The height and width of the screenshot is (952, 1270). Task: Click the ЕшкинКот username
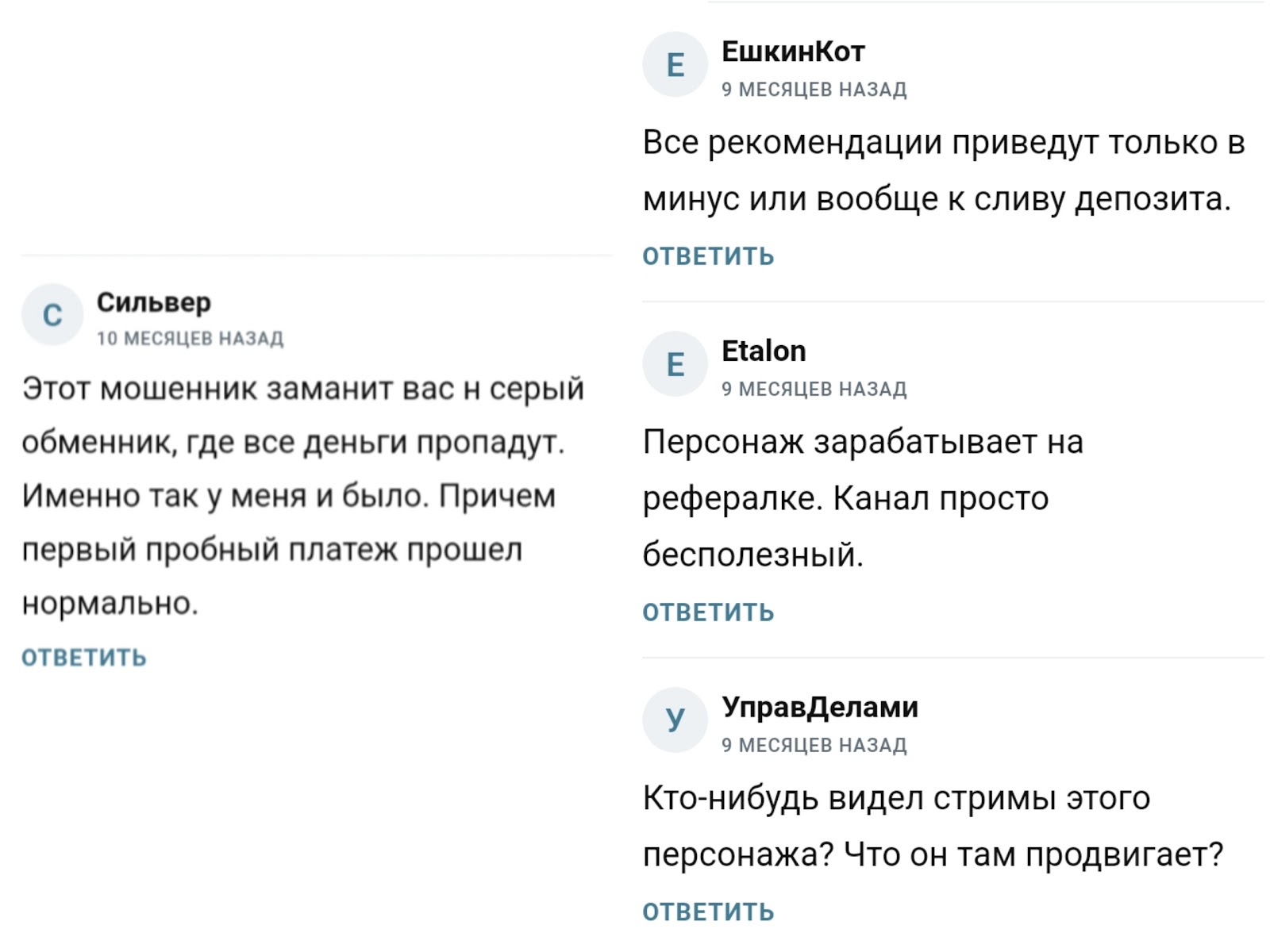(793, 52)
